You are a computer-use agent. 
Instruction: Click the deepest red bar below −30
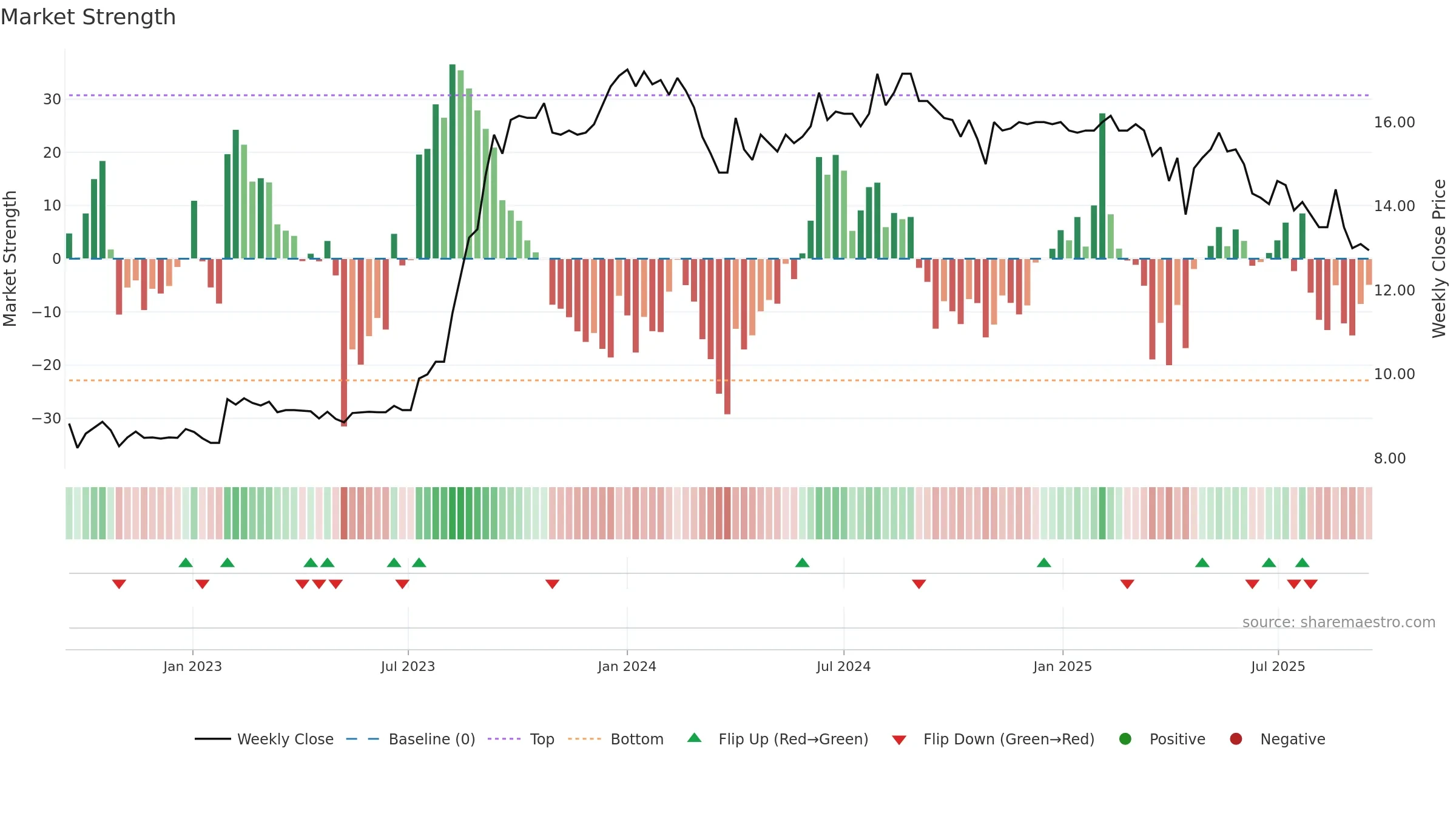344,343
